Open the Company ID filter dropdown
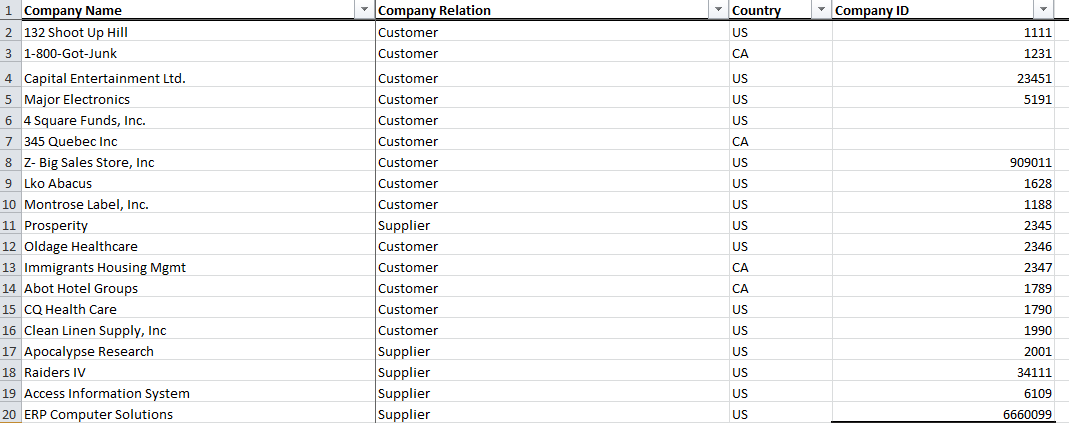 (1044, 10)
